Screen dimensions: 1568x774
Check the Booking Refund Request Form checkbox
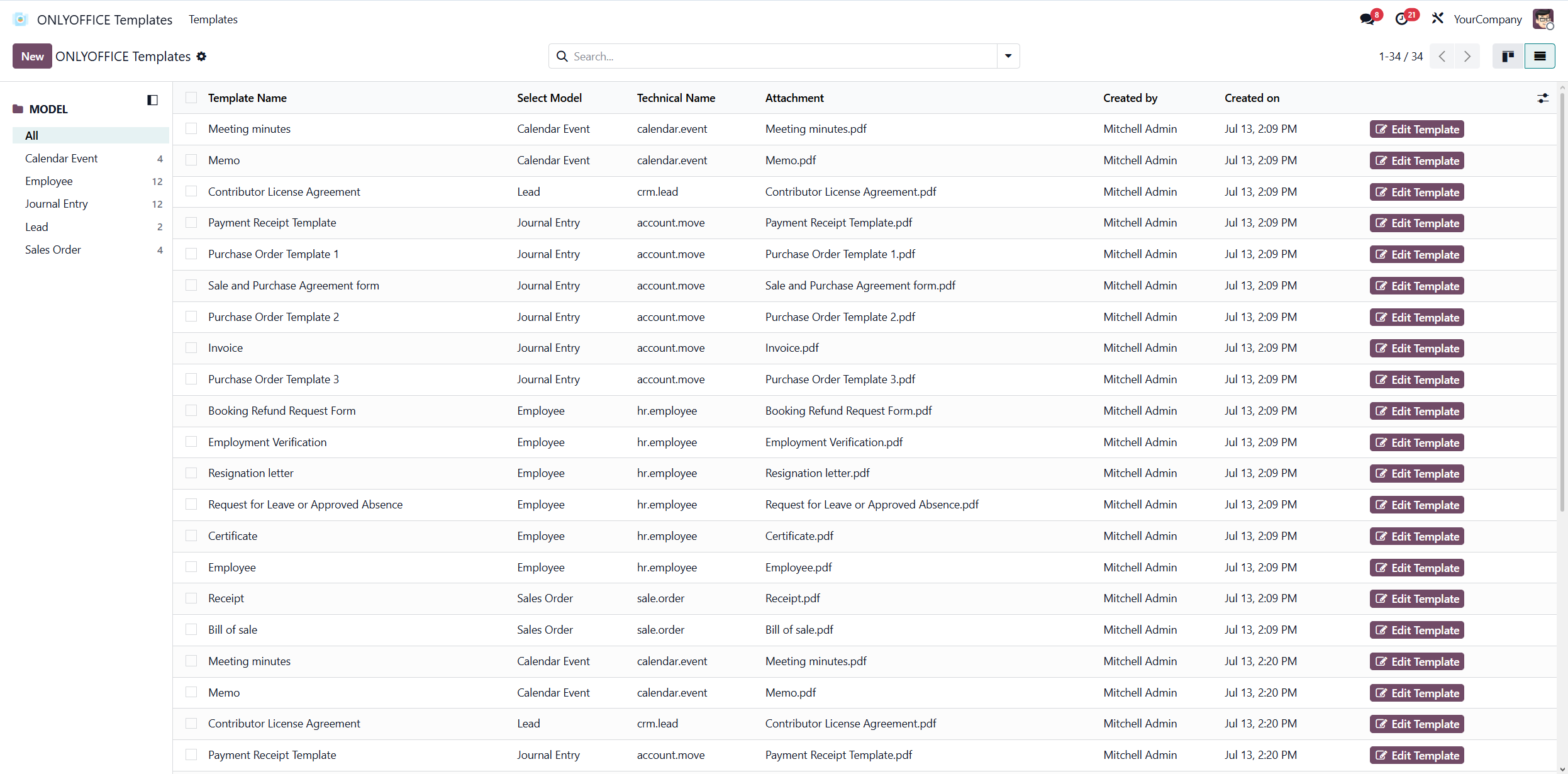coord(191,410)
